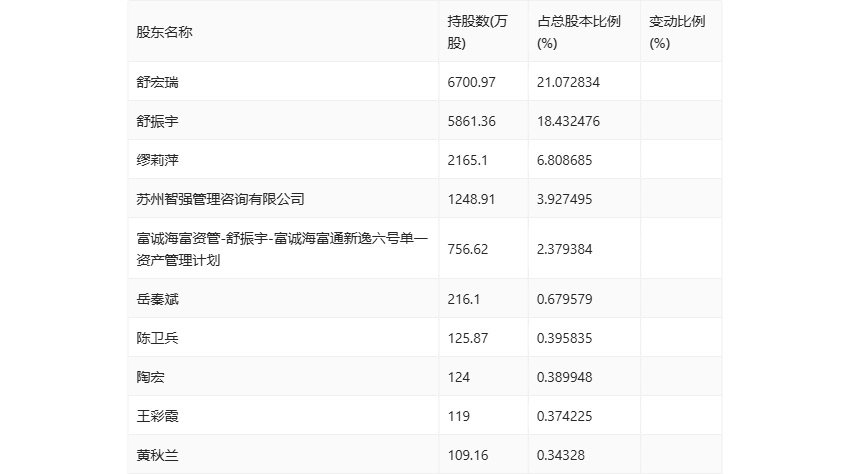Select percentage 0.34328

[x=561, y=455]
